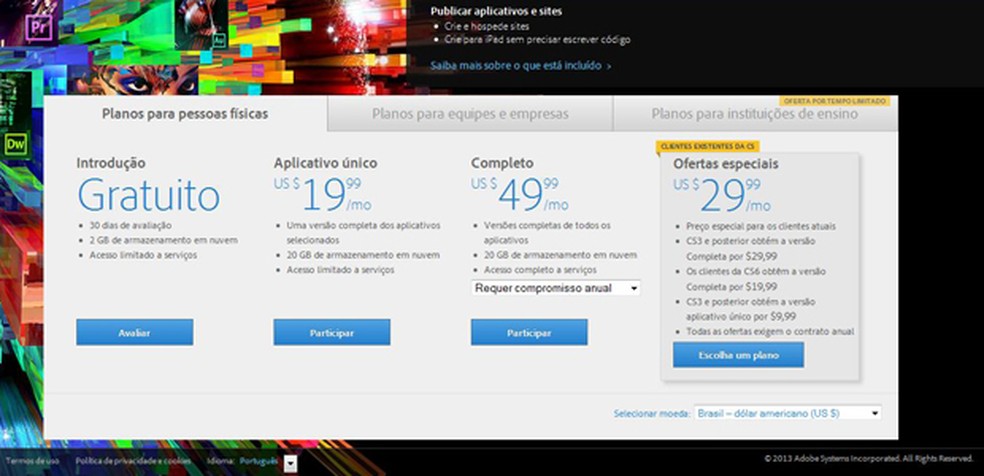Click the 'Avaliar' button under Introdução
Viewport: 984px width, 476px height.
[135, 332]
